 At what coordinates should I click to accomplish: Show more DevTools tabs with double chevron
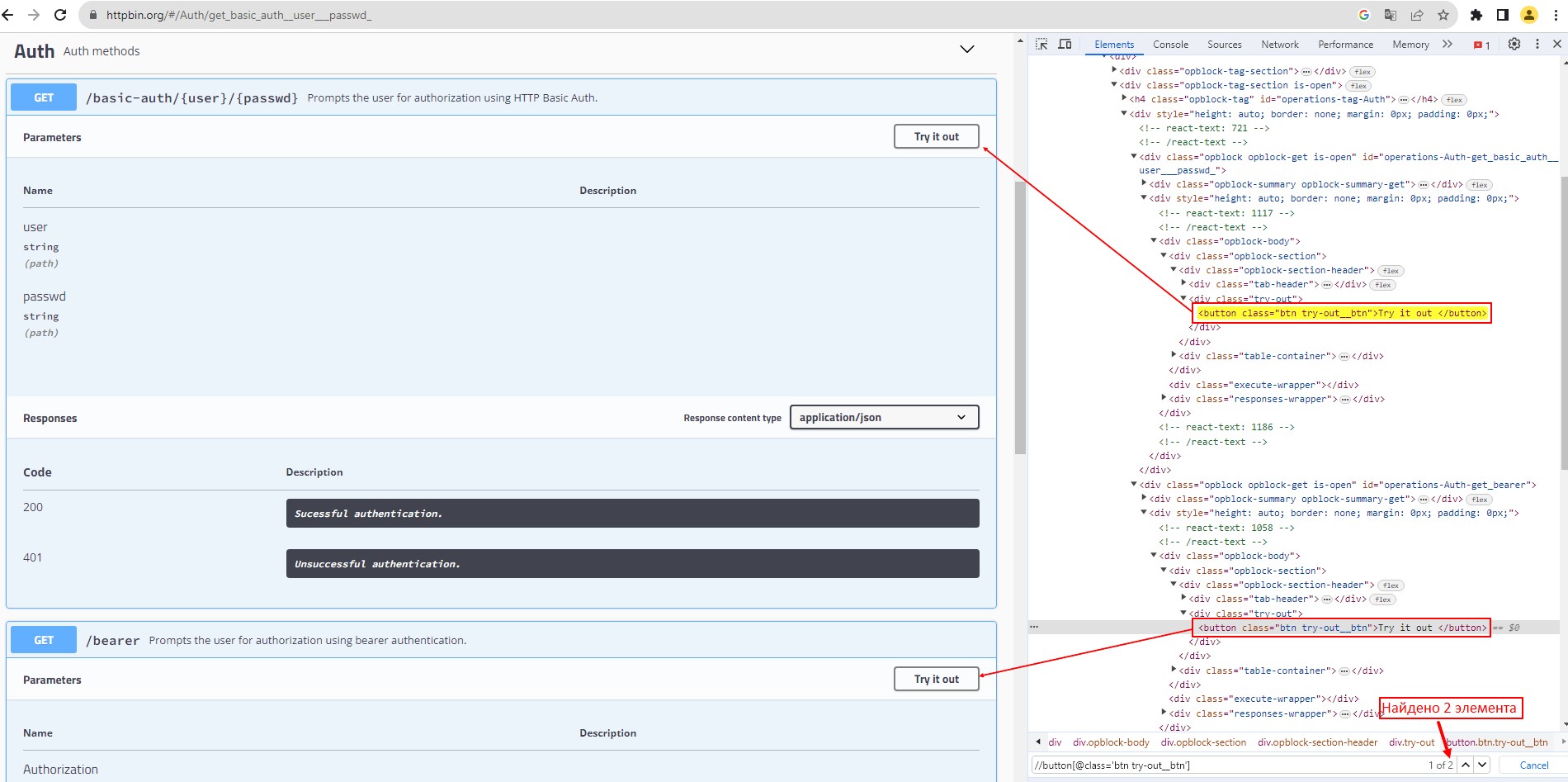(x=1447, y=45)
